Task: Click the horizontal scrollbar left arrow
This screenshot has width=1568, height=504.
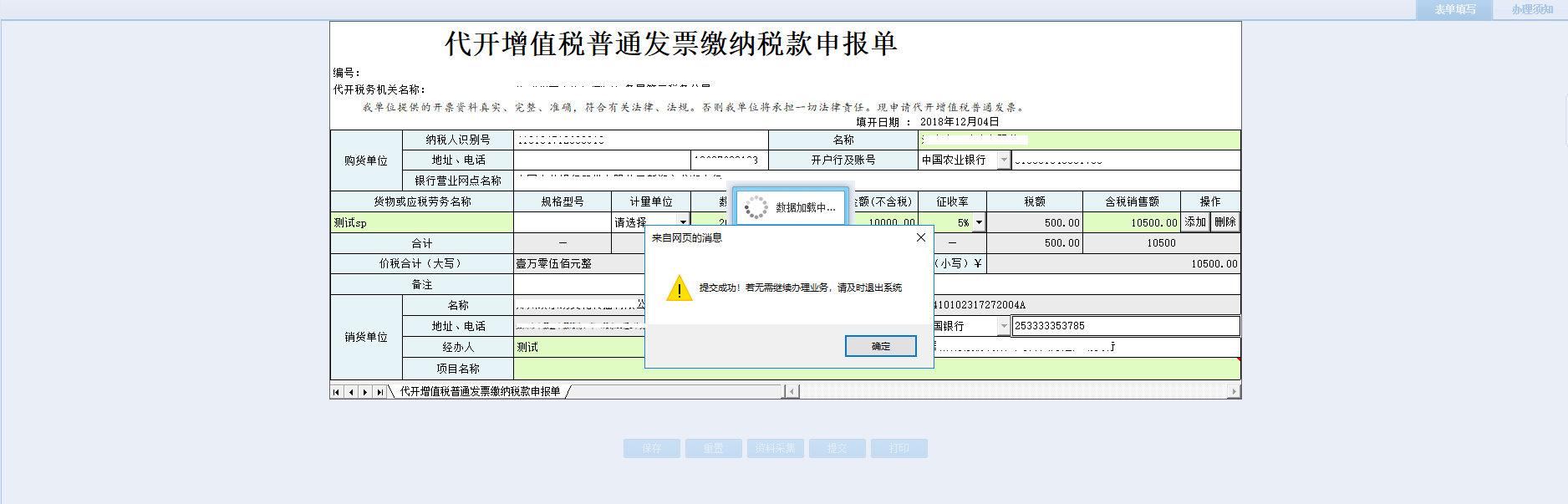Action: (792, 391)
